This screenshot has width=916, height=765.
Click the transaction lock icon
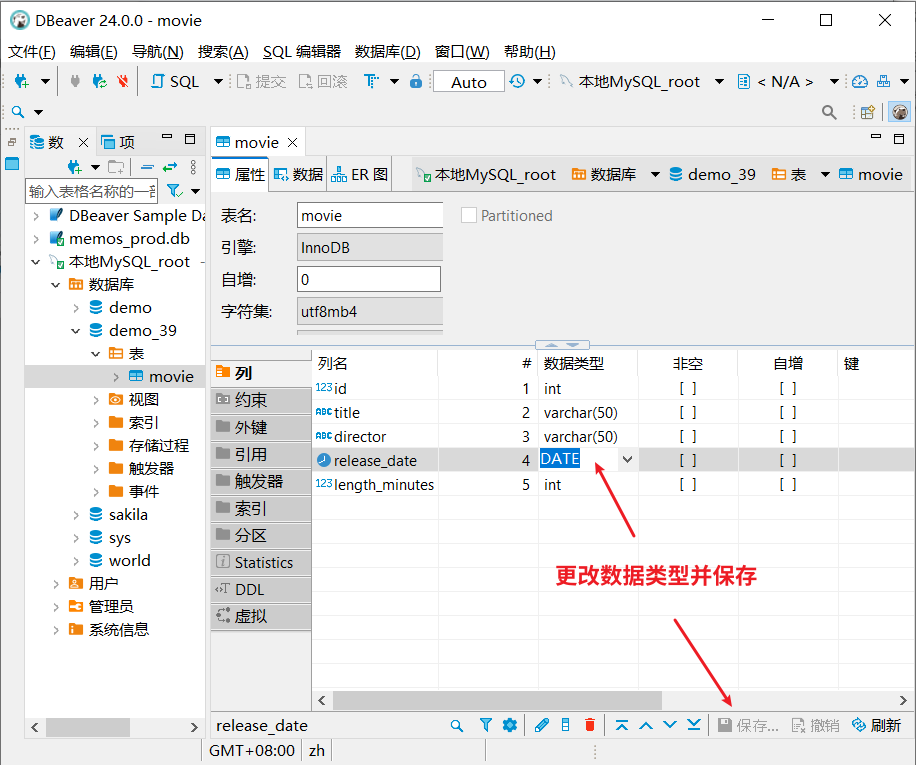(415, 81)
